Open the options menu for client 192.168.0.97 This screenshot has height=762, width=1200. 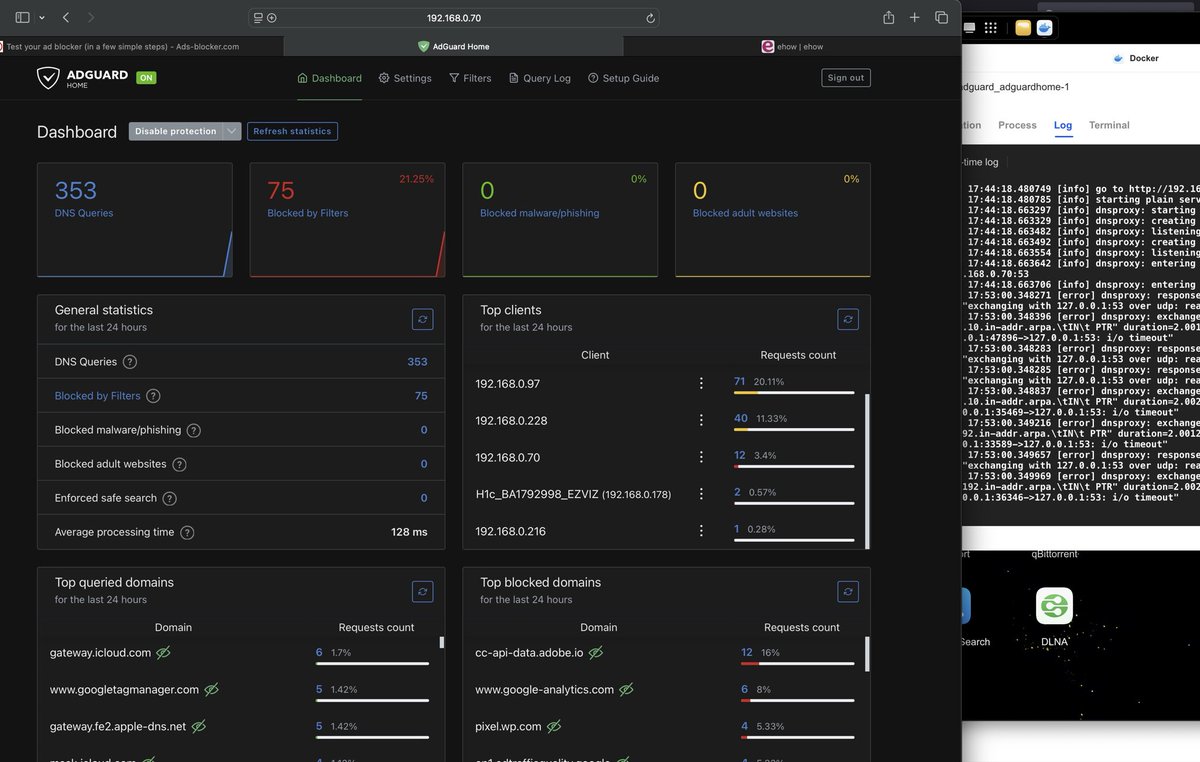coord(701,384)
